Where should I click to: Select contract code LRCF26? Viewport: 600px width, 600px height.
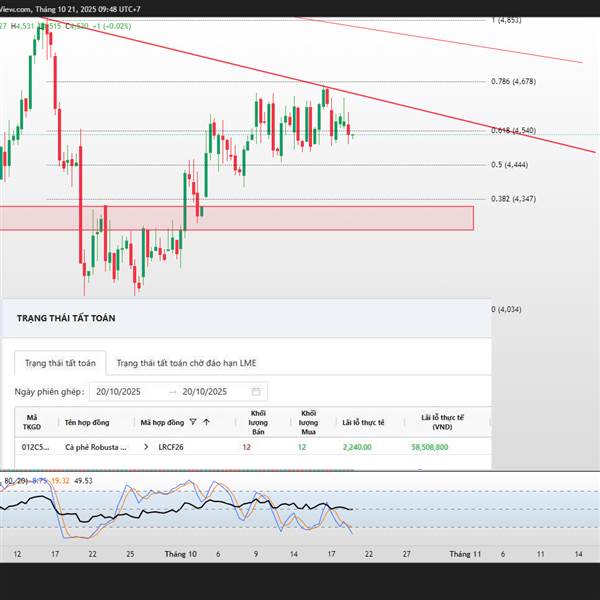[171, 447]
